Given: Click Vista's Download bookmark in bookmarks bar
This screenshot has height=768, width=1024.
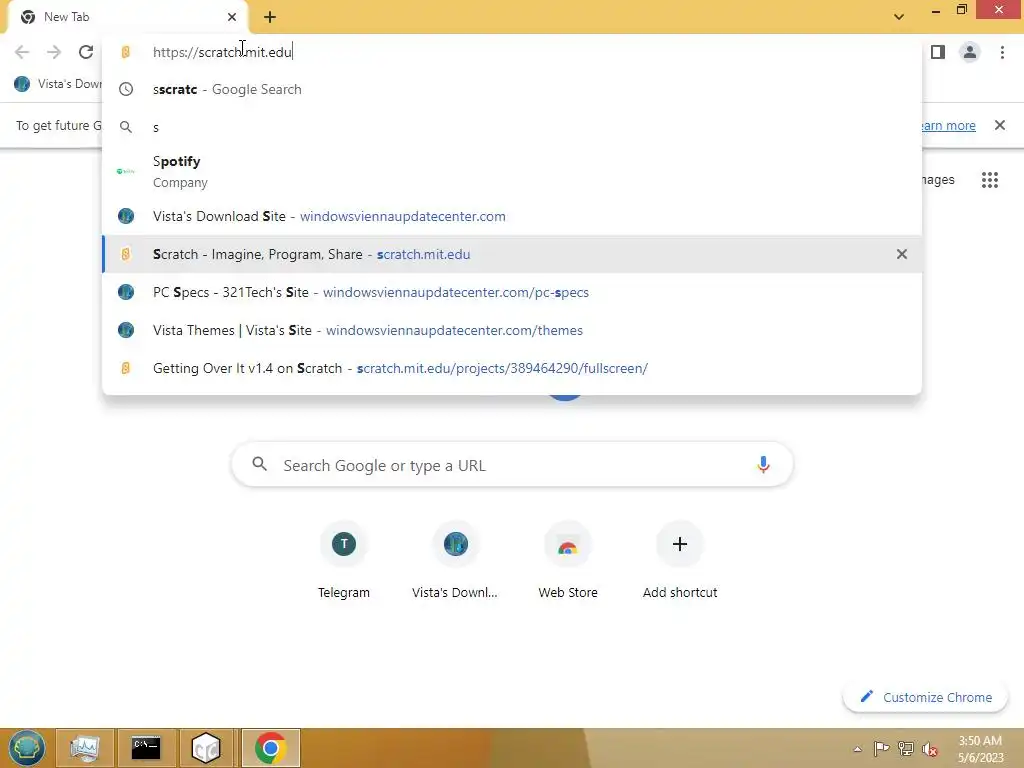Looking at the screenshot, I should point(57,84).
